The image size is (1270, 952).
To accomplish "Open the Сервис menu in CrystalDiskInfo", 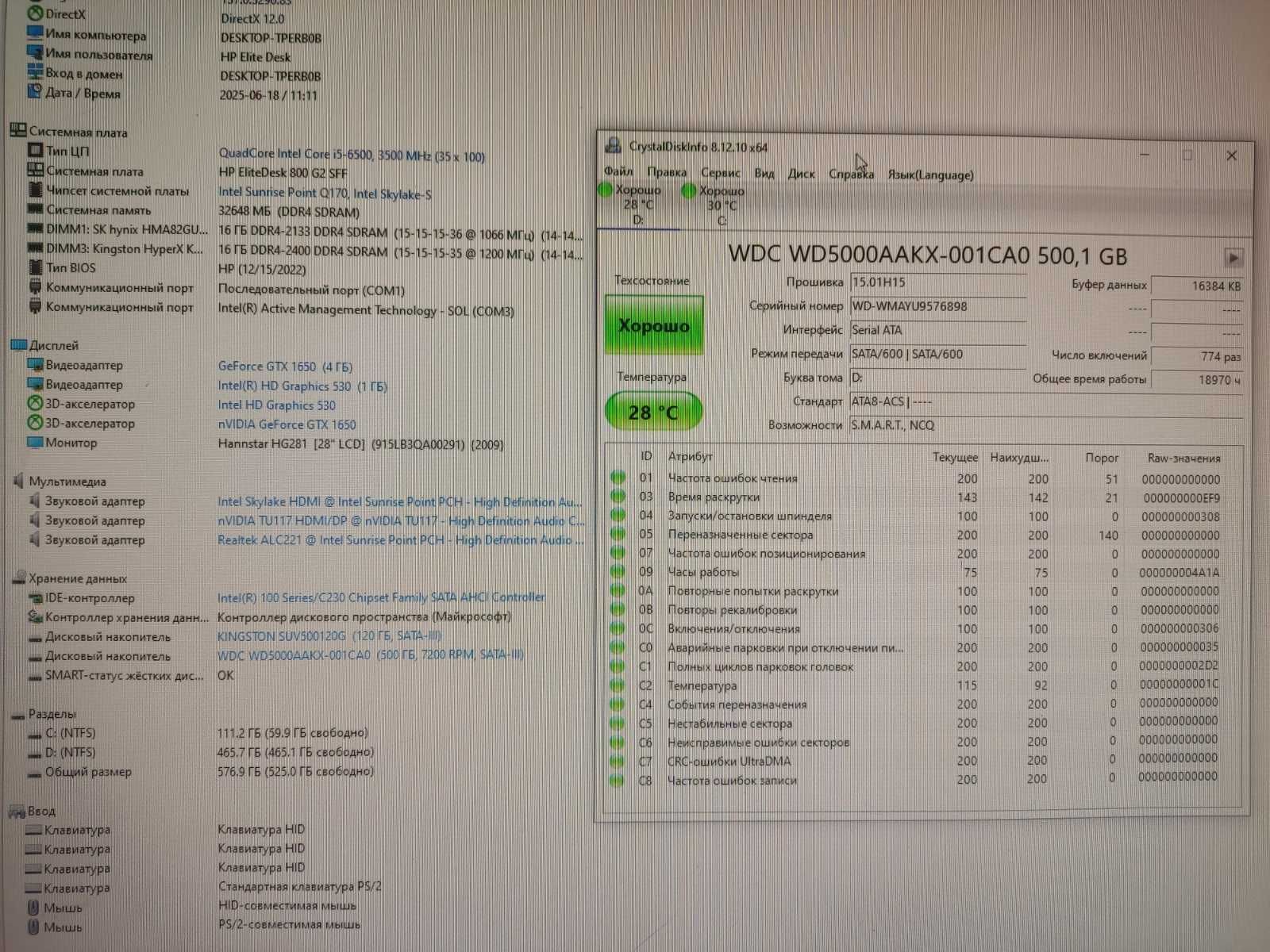I will click(720, 173).
